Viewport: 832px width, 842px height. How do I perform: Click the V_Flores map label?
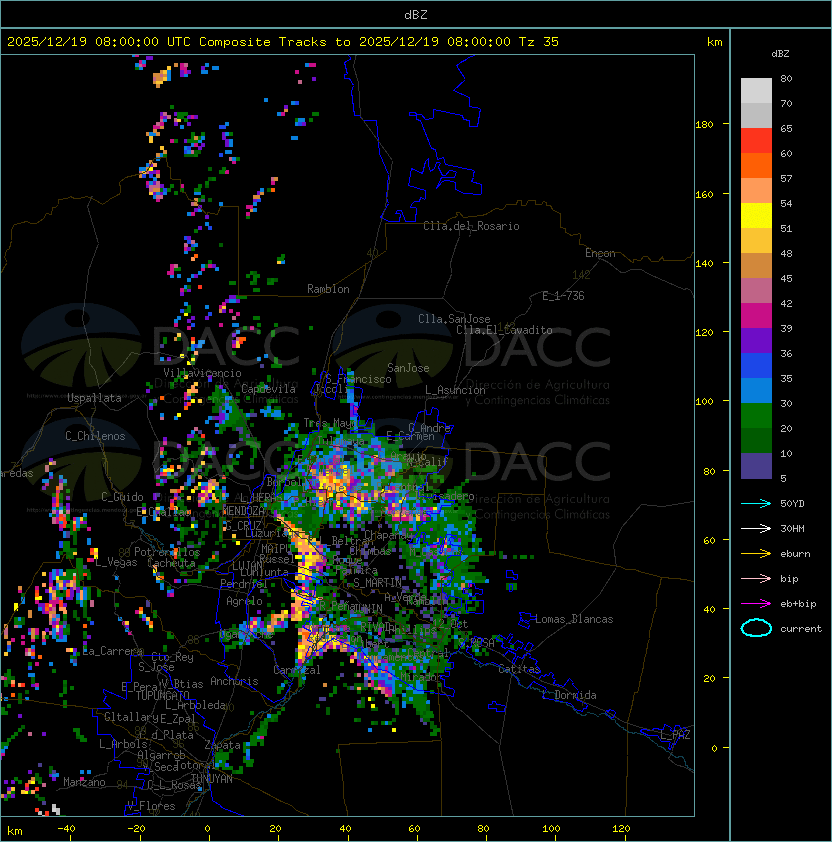[x=151, y=806]
